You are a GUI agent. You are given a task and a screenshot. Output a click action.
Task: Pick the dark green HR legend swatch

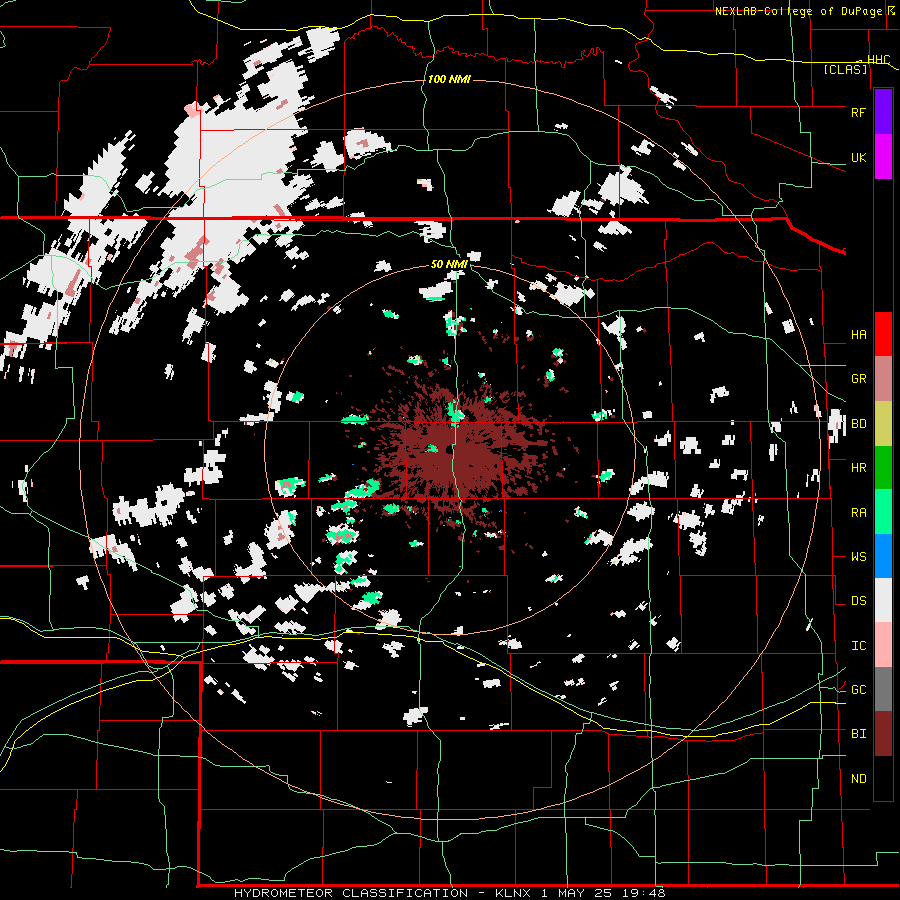[883, 468]
